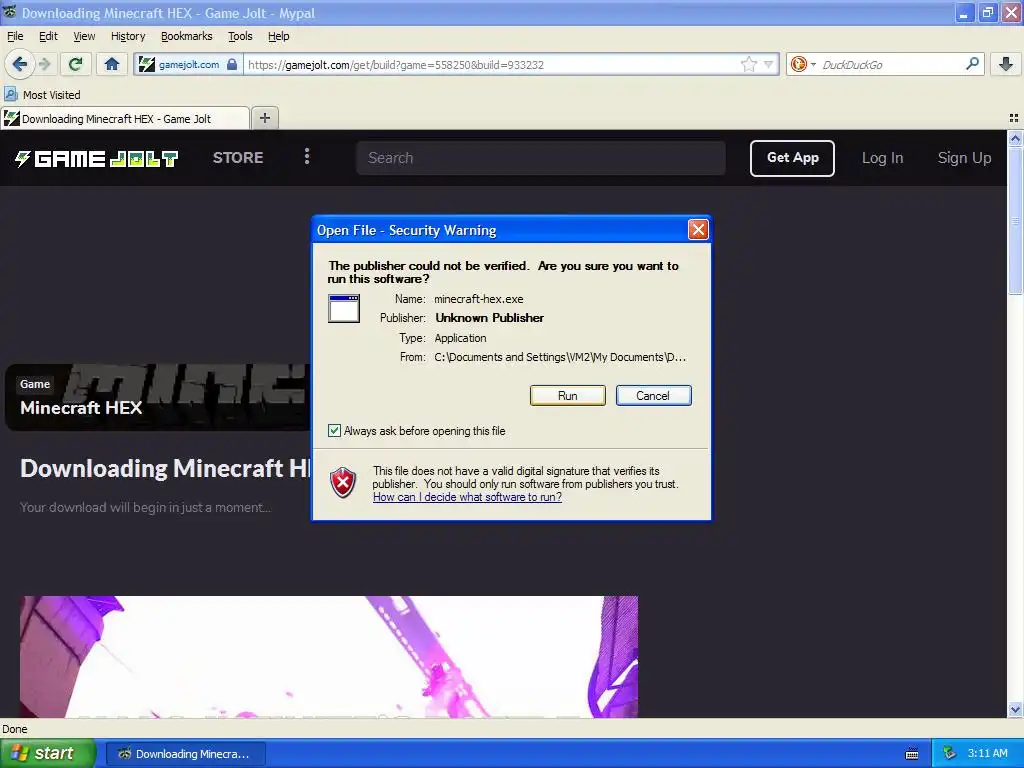Click the page scrollbar up arrow
The height and width of the screenshot is (768, 1024).
pyautogui.click(x=1015, y=138)
